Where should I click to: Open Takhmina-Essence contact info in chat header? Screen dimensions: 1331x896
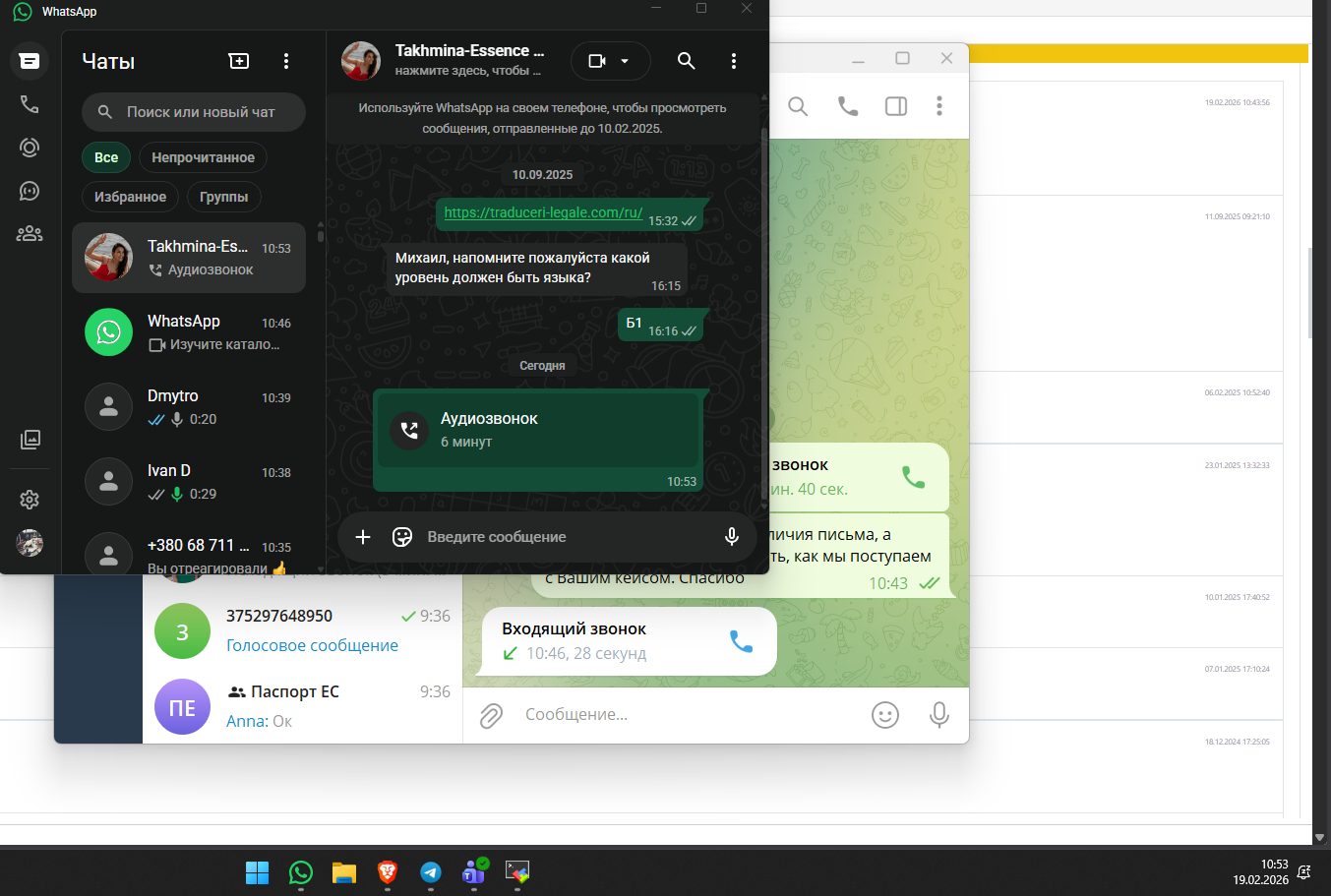469,60
